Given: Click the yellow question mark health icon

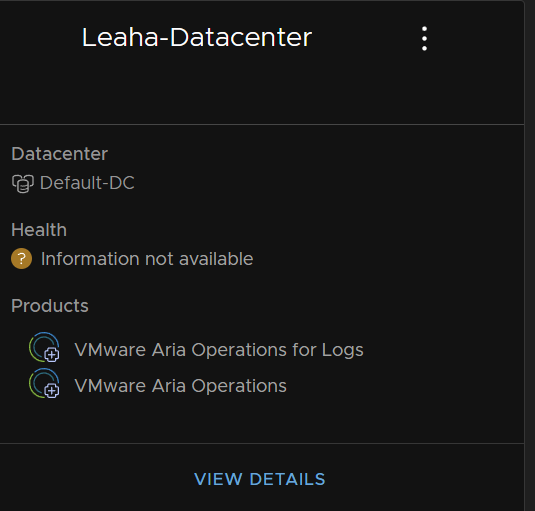Looking at the screenshot, I should click(21, 259).
